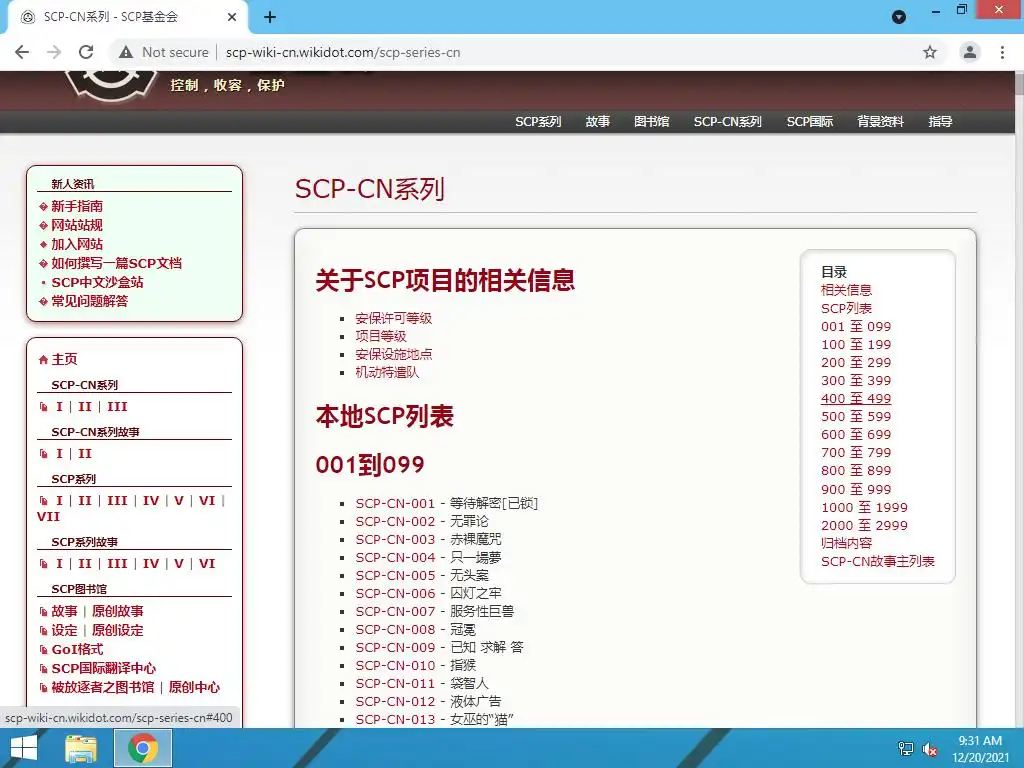This screenshot has width=1024, height=768.
Task: Click the network tray icon
Action: pyautogui.click(x=906, y=749)
